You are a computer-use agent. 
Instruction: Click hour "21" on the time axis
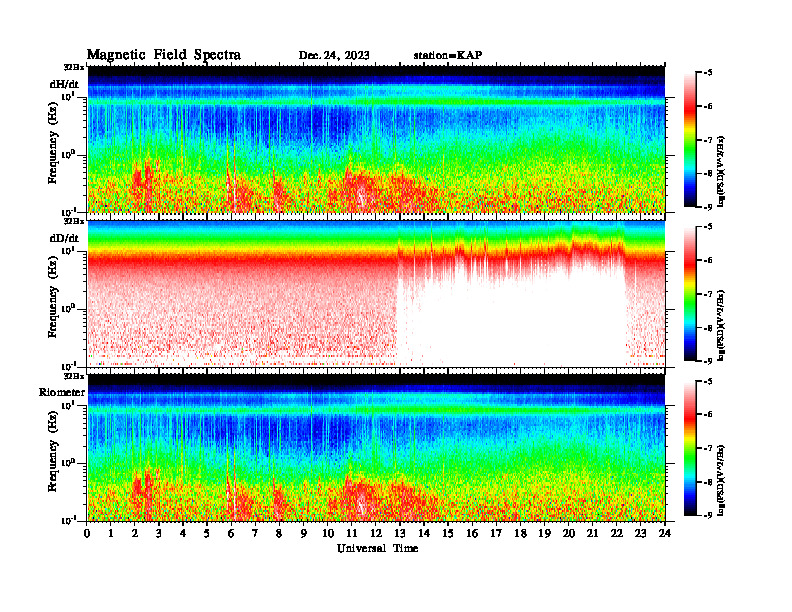[592, 533]
